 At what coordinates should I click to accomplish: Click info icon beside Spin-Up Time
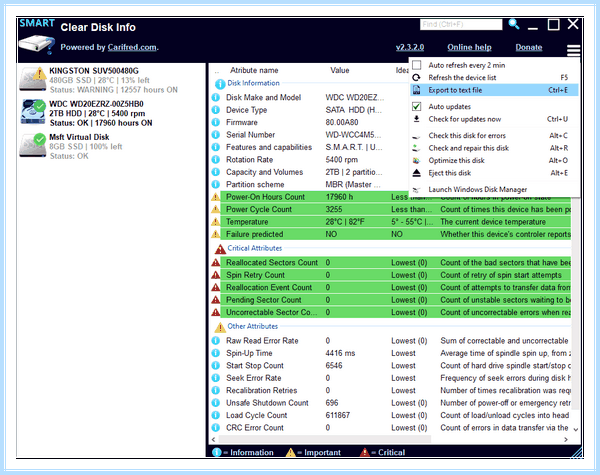click(x=216, y=353)
